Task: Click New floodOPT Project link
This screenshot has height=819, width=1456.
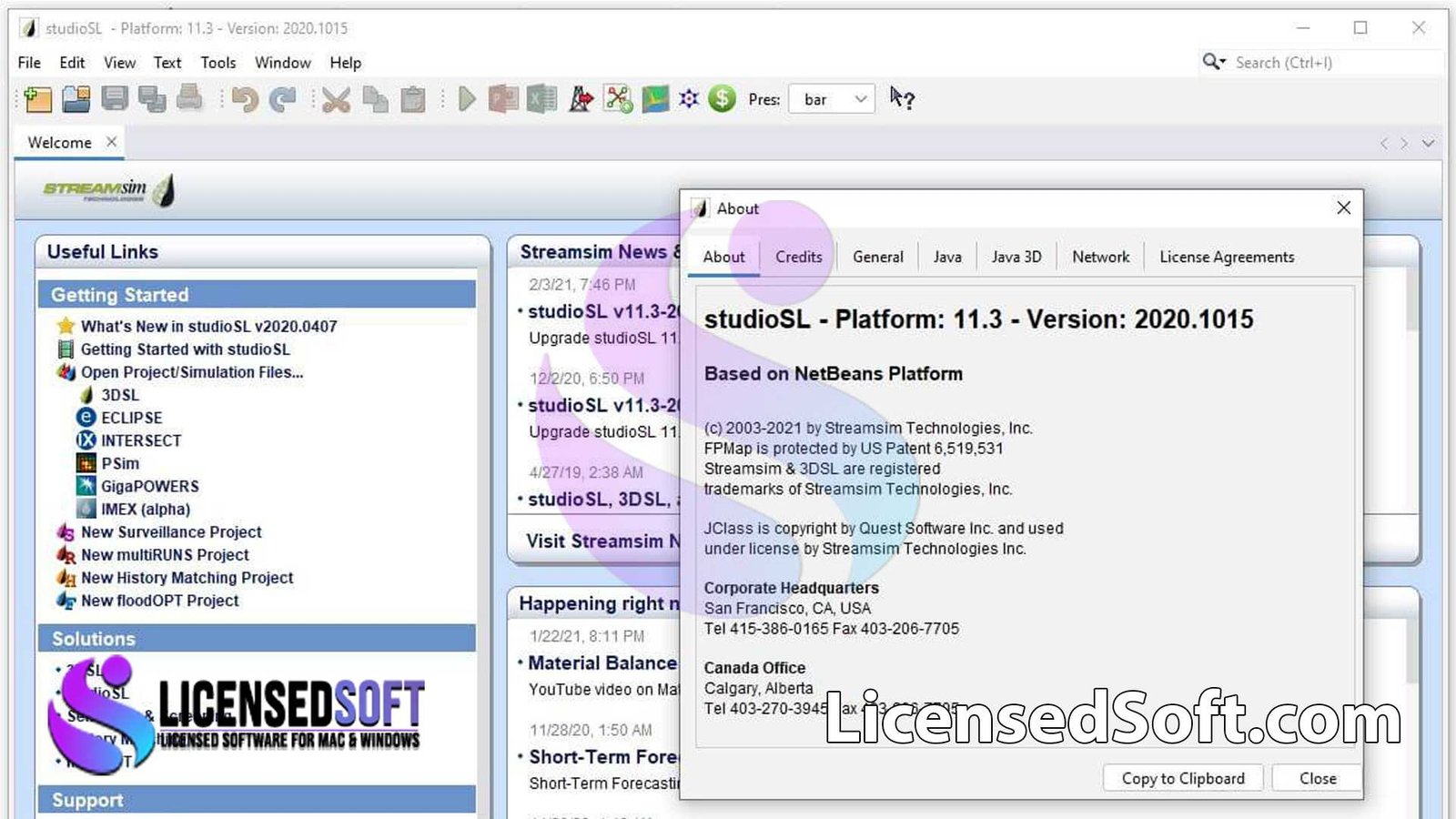Action: [x=159, y=600]
